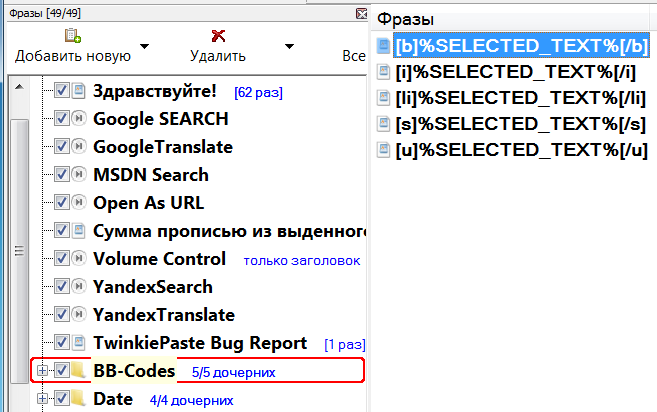The width and height of the screenshot is (657, 412).
Task: Click the Date folder icon
Action: (x=78, y=399)
